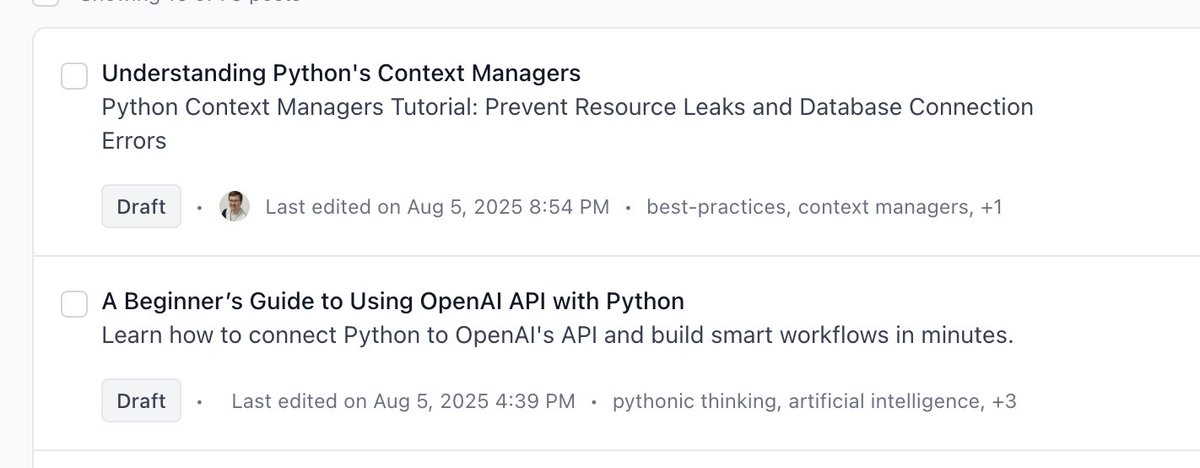Open the post Understanding Python's Context Managers
Image resolution: width=1200 pixels, height=468 pixels.
(341, 74)
